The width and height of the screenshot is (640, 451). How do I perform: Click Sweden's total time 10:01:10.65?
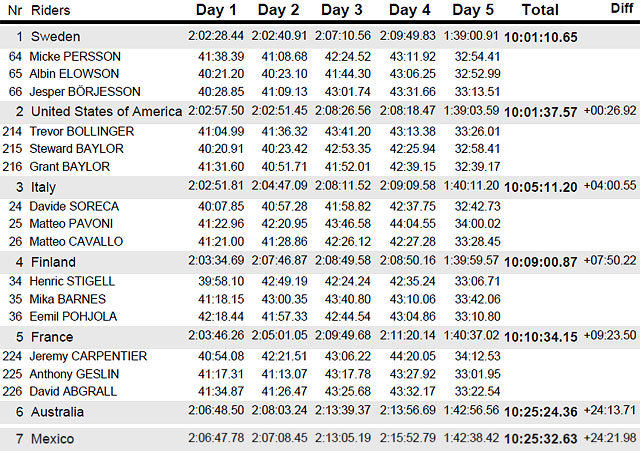pos(541,38)
